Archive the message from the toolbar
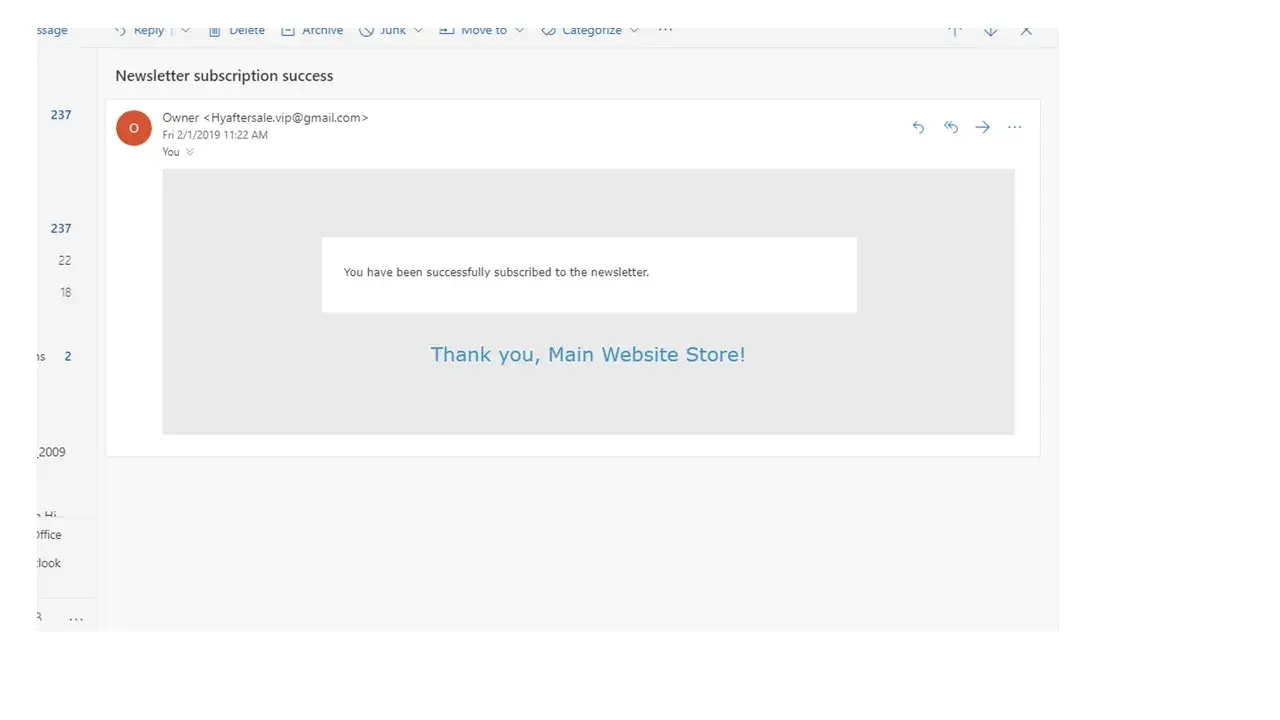Viewport: 1280px width, 720px height. pos(312,30)
